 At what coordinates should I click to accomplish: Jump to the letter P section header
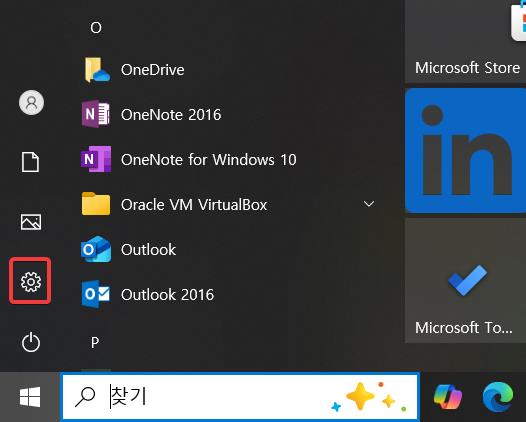[95, 342]
